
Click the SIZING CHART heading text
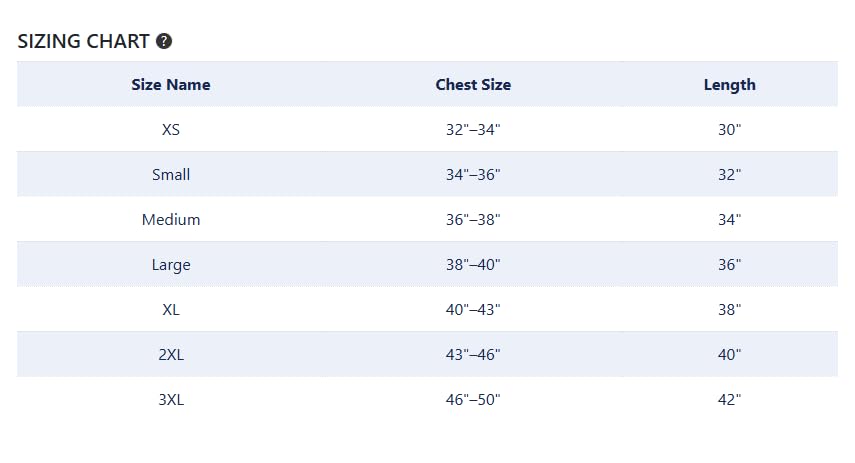(x=83, y=41)
